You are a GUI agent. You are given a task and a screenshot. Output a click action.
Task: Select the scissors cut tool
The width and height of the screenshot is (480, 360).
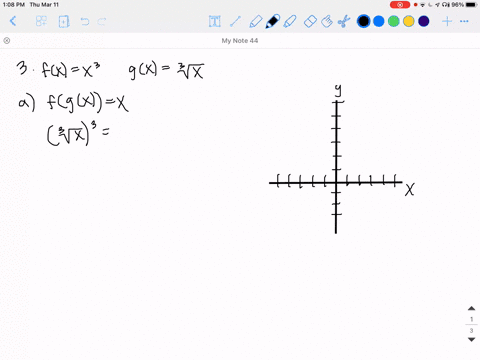(344, 21)
